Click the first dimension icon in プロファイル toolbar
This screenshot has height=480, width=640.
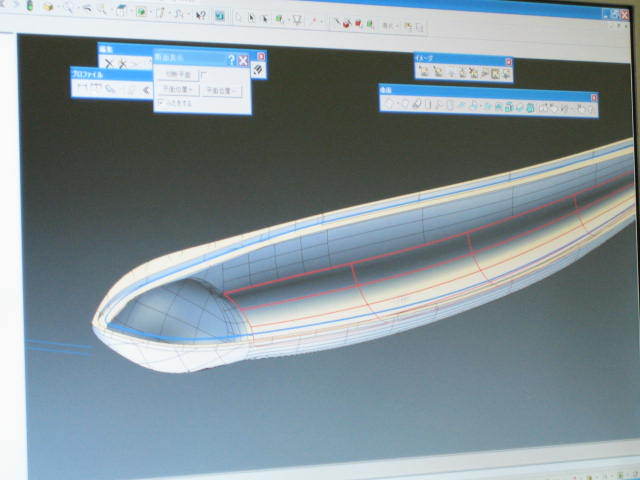click(83, 87)
